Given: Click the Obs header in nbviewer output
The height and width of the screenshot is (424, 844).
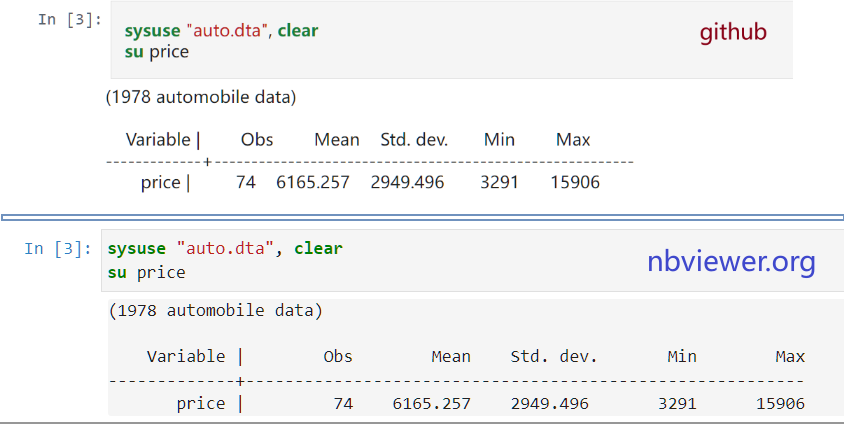Looking at the screenshot, I should tap(338, 357).
